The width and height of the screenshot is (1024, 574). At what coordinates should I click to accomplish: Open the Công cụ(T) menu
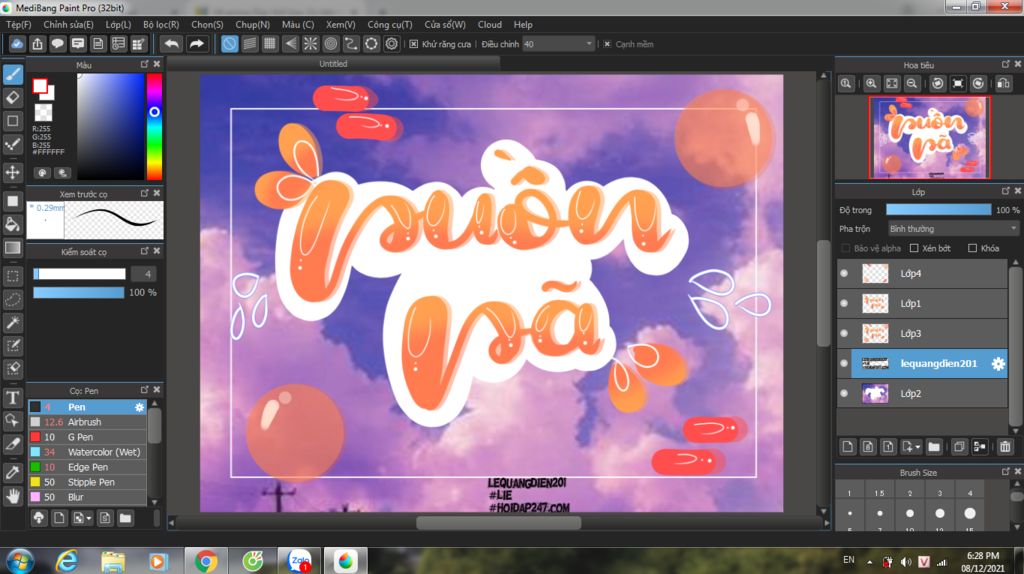(390, 24)
